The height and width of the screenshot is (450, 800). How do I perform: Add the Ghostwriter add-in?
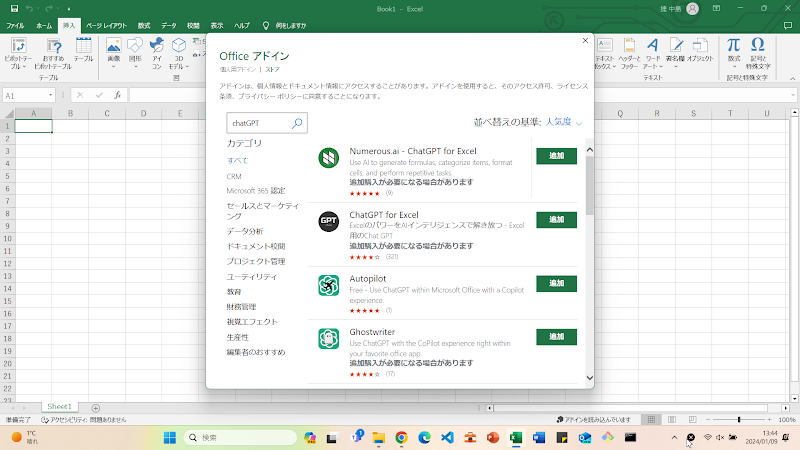pyautogui.click(x=556, y=337)
